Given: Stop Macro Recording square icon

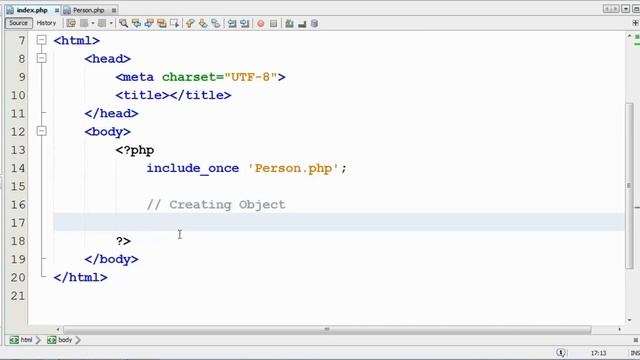Looking at the screenshot, I should click(273, 24).
